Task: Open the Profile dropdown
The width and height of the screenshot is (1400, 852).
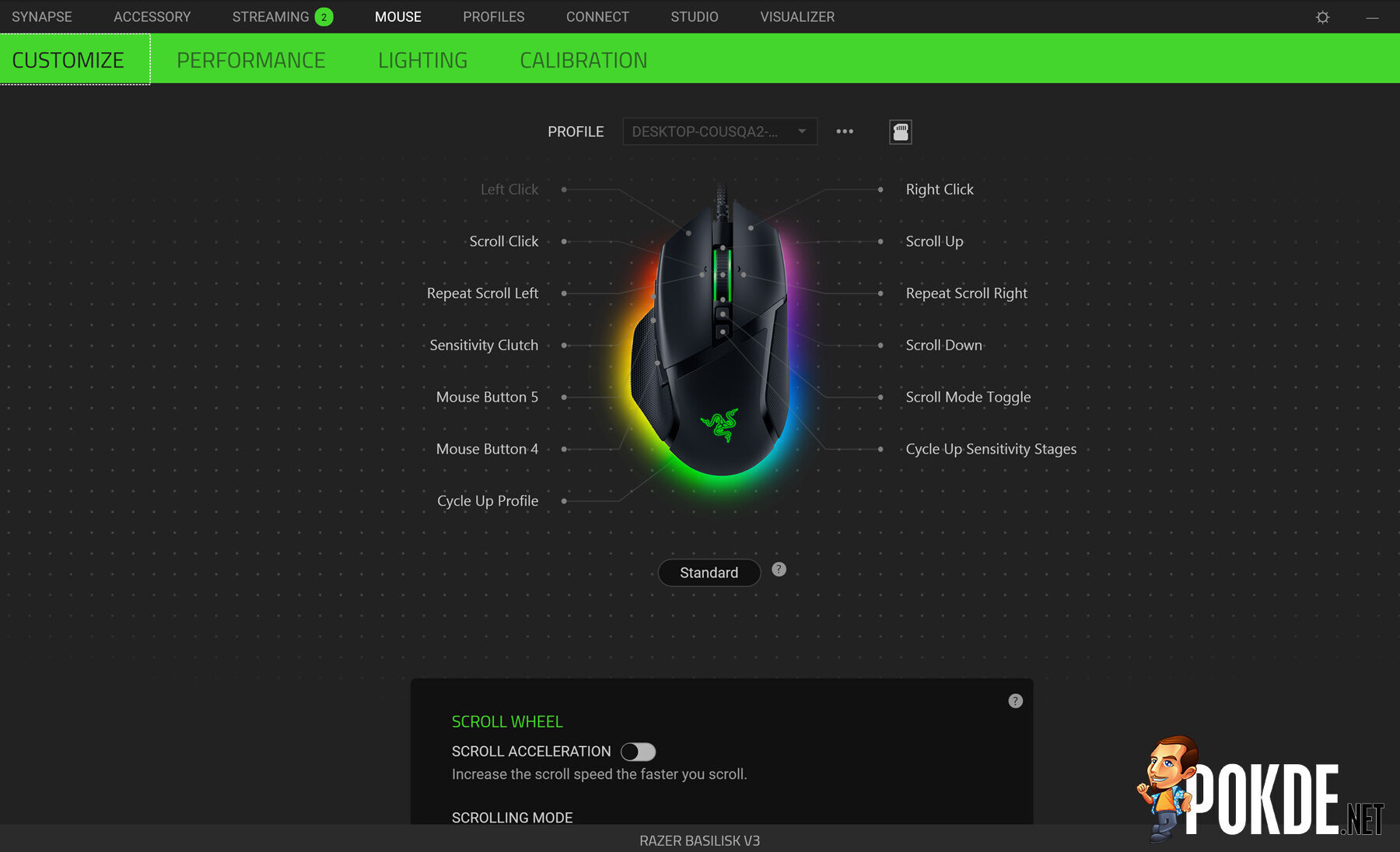Action: tap(719, 131)
